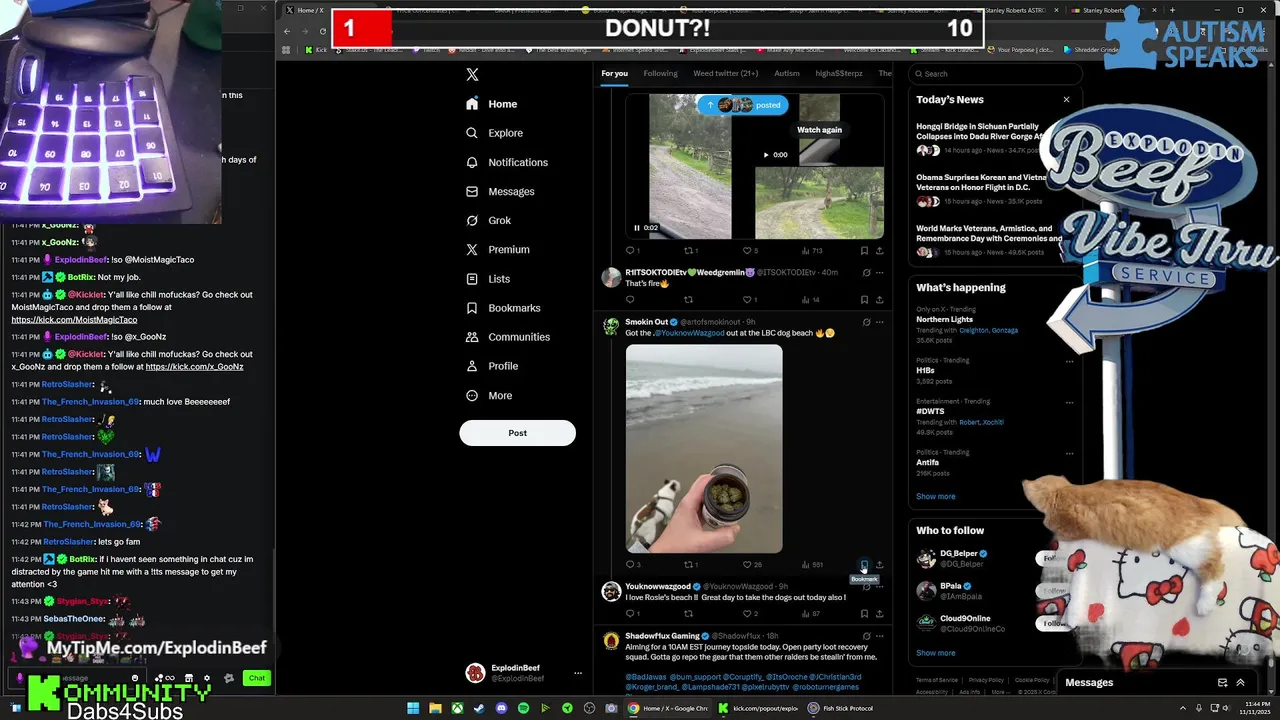This screenshot has width=1280, height=720.
Task: Expand the More menu in the X sidebar
Action: 489,395
